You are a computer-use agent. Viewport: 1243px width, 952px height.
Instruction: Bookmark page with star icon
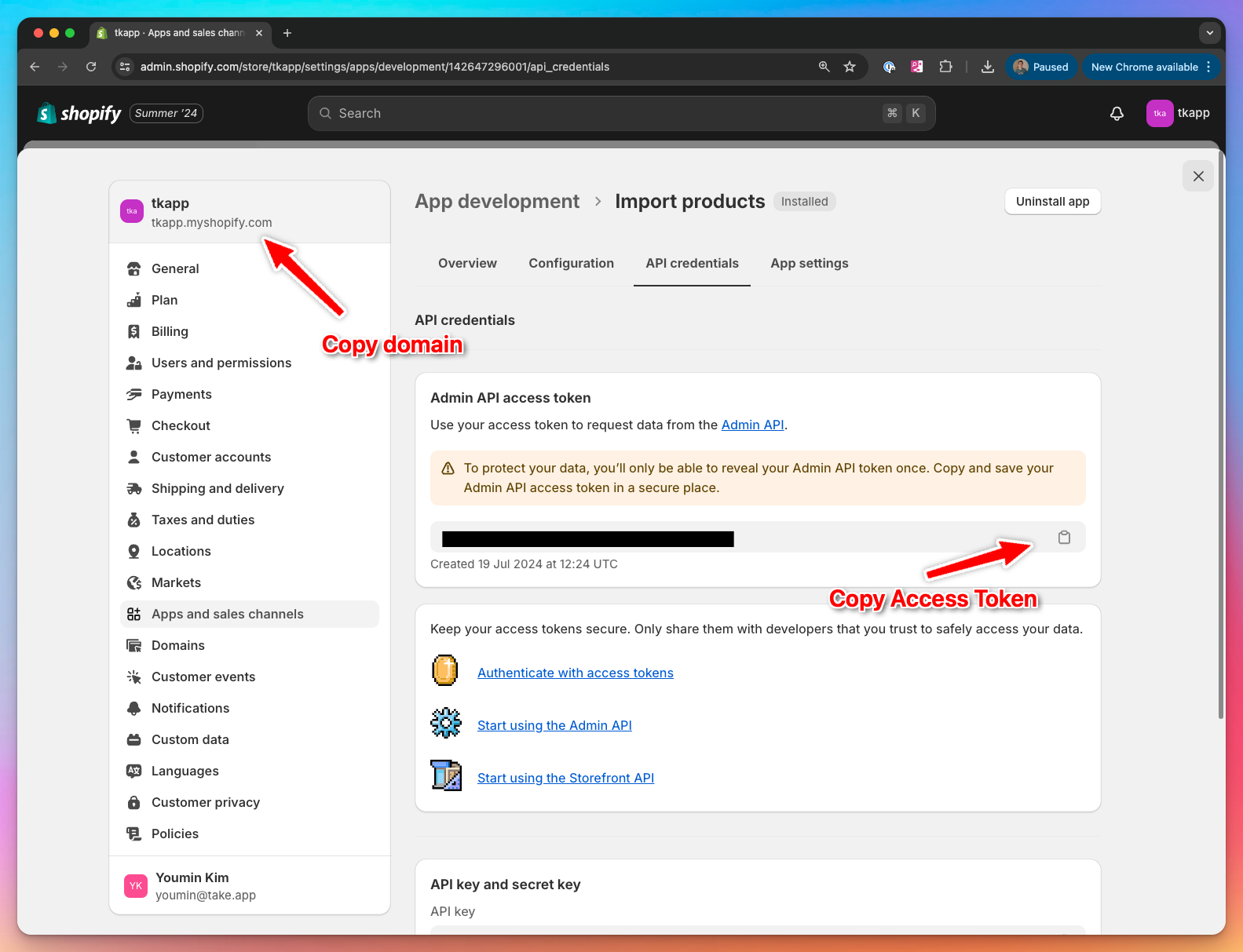pos(850,67)
